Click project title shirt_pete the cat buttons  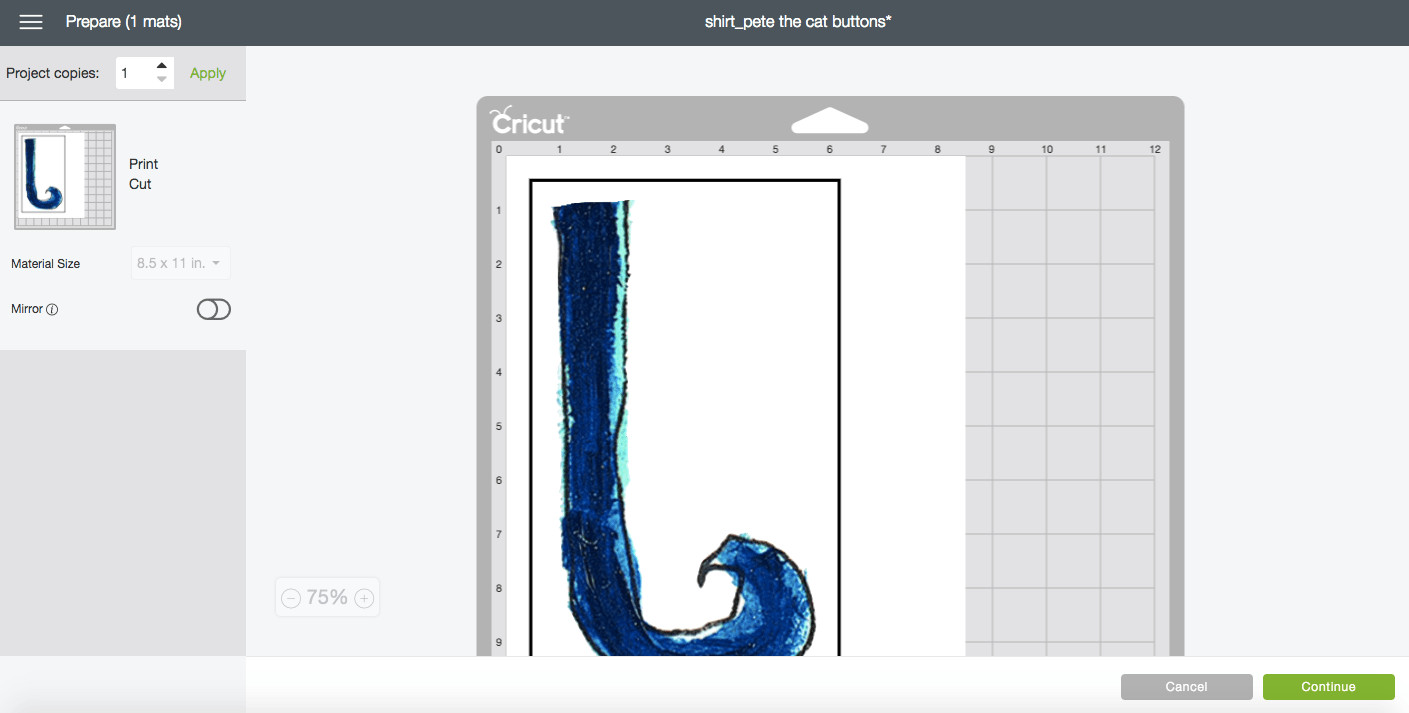[798, 21]
